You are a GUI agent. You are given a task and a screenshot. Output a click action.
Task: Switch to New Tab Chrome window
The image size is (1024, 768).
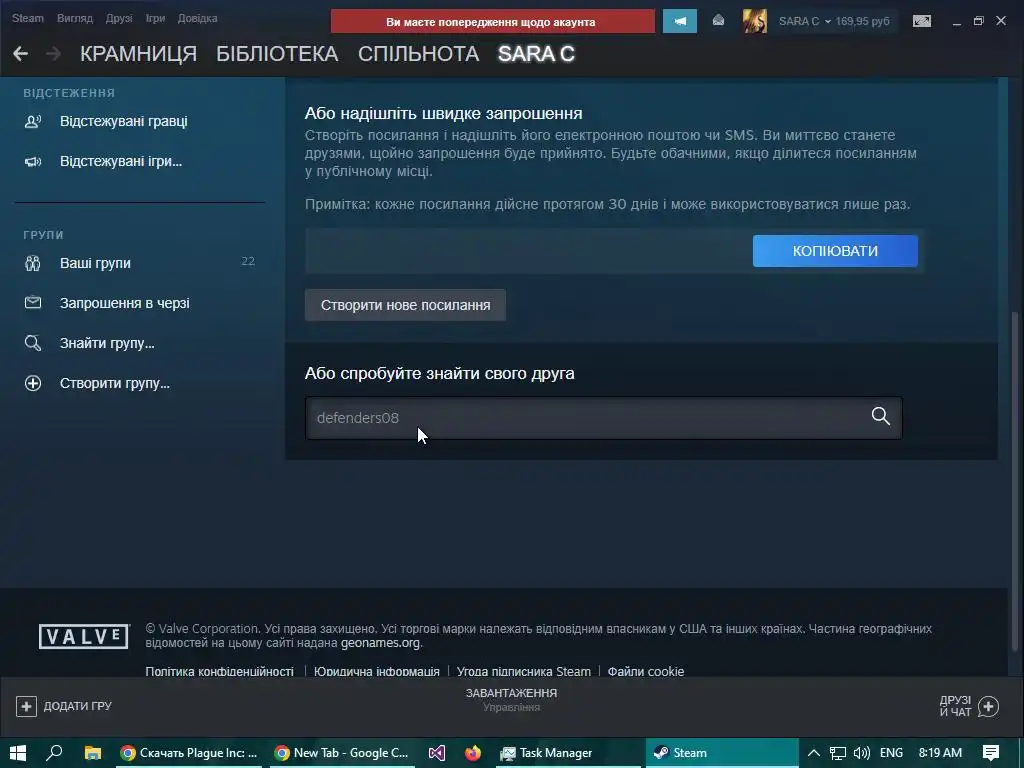tap(342, 753)
